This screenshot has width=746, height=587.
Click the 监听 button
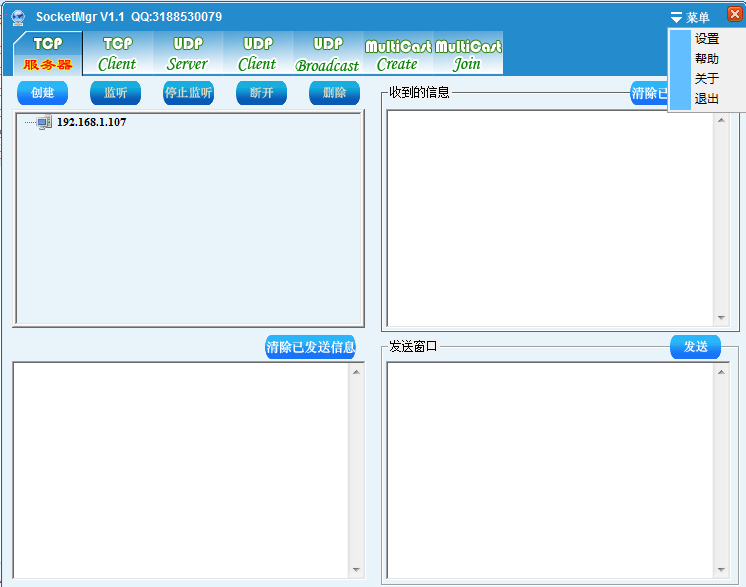(115, 93)
